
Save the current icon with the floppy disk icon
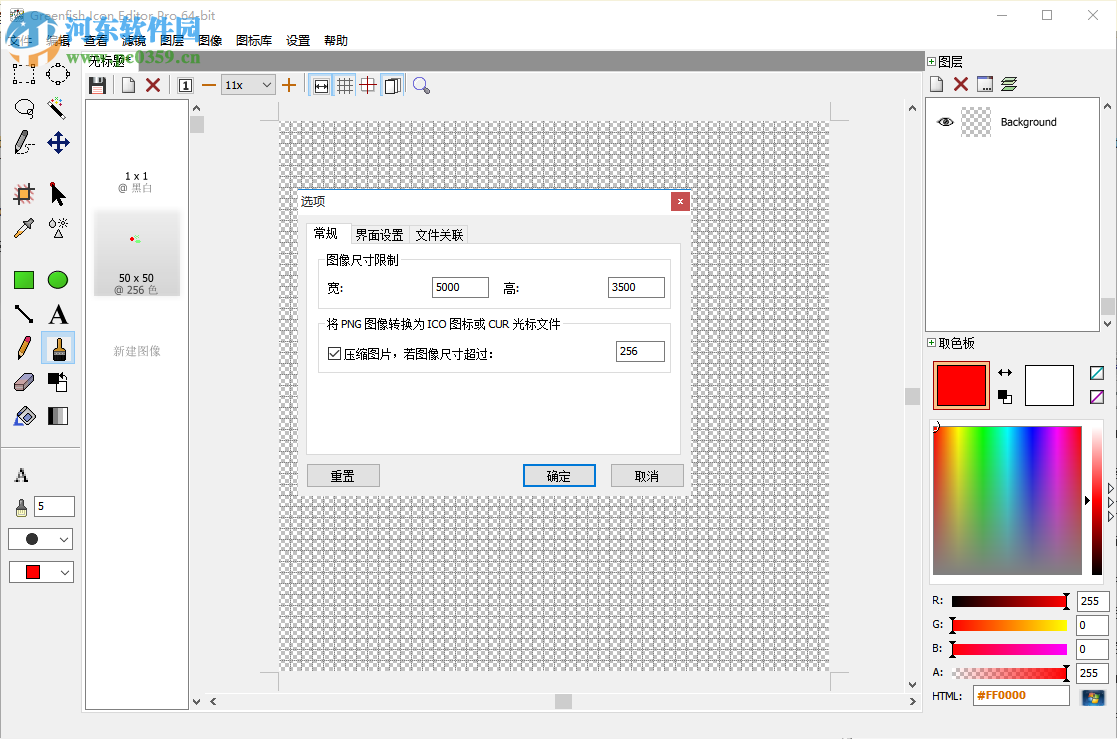[x=97, y=85]
